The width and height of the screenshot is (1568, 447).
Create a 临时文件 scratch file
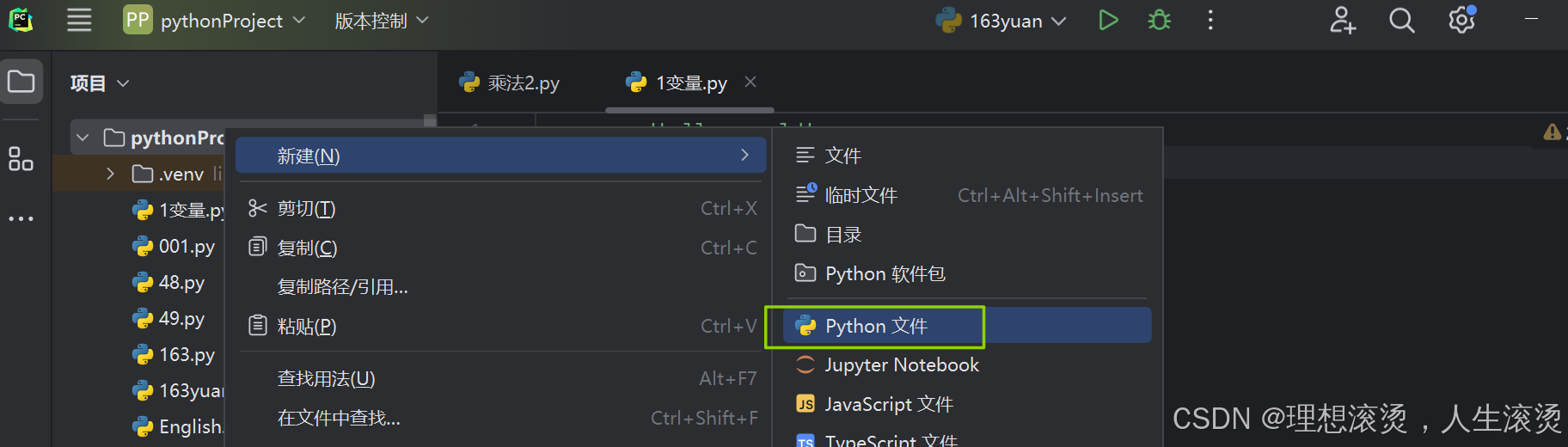[x=967, y=195]
